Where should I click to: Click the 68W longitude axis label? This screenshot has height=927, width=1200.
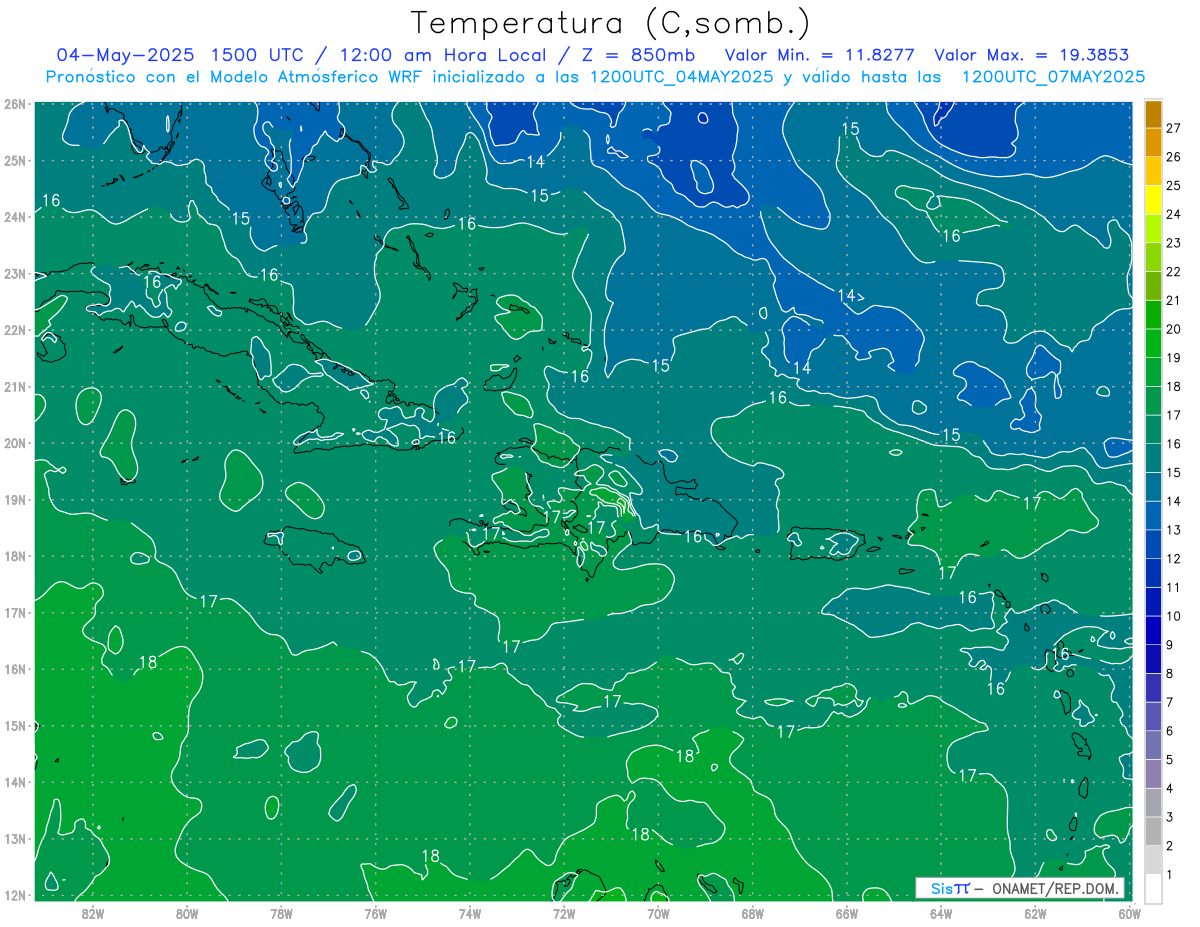[753, 912]
